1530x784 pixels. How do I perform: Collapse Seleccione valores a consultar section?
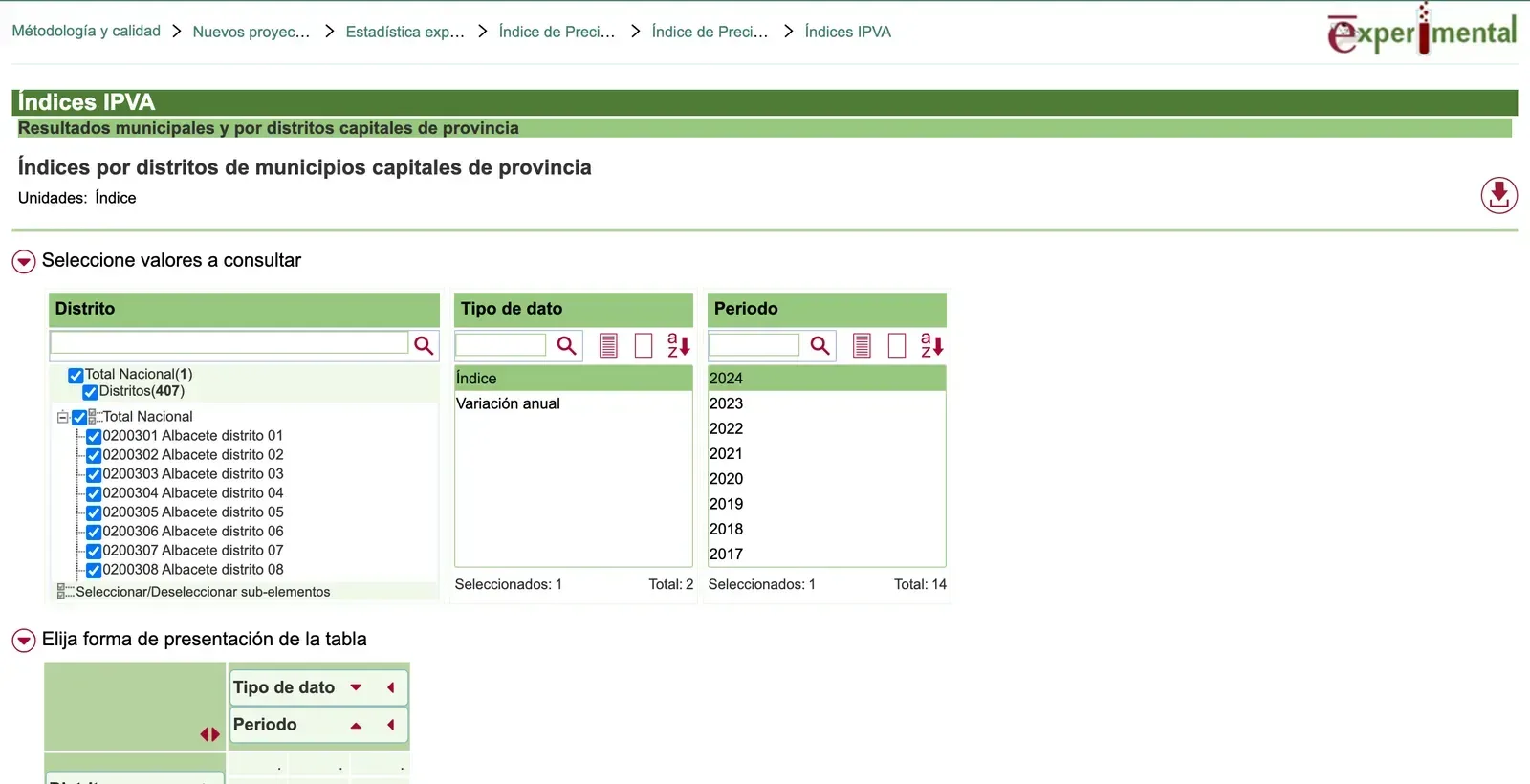[x=24, y=261]
